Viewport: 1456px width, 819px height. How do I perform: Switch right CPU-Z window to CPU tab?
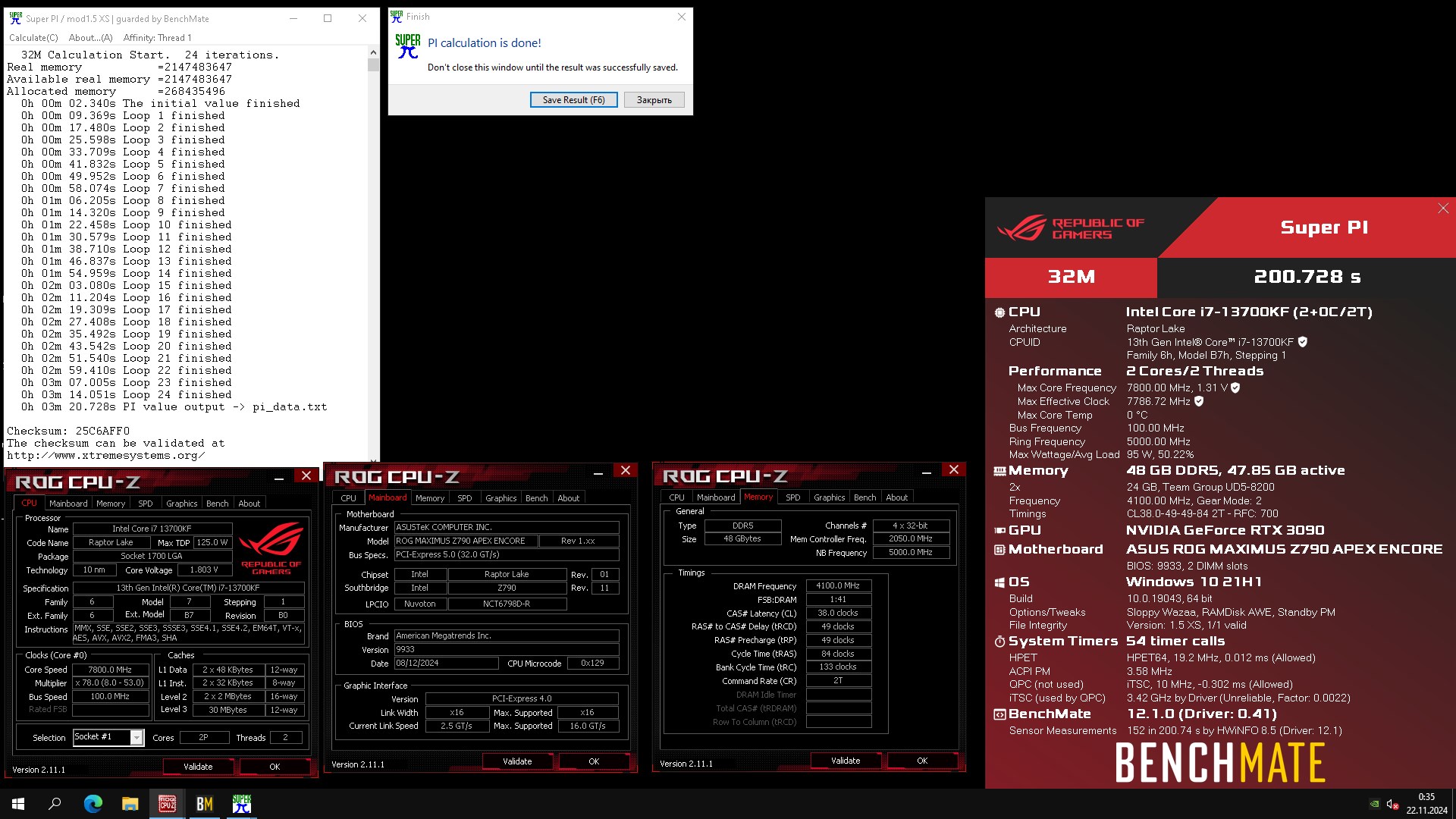coord(677,497)
